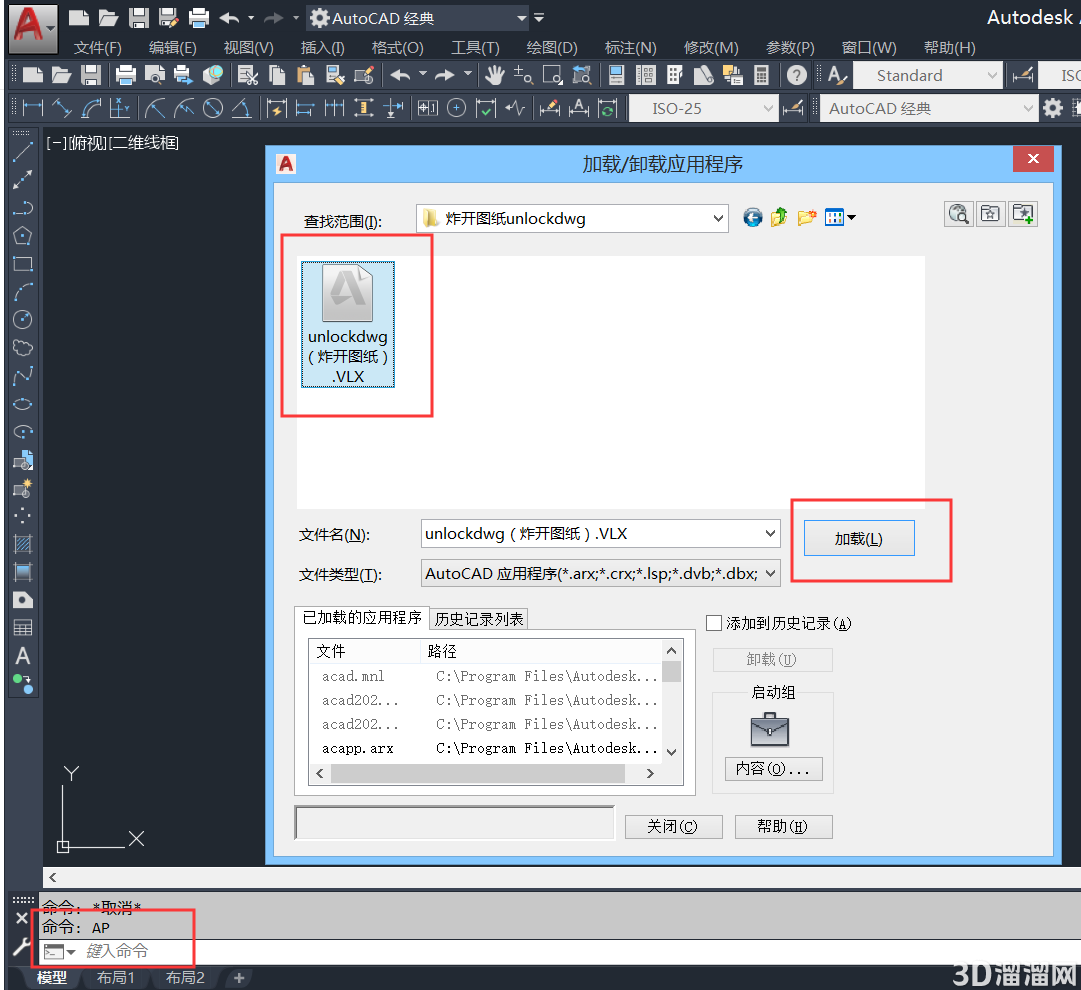Select the Polygon draw tool
Image resolution: width=1081 pixels, height=990 pixels.
(23, 236)
